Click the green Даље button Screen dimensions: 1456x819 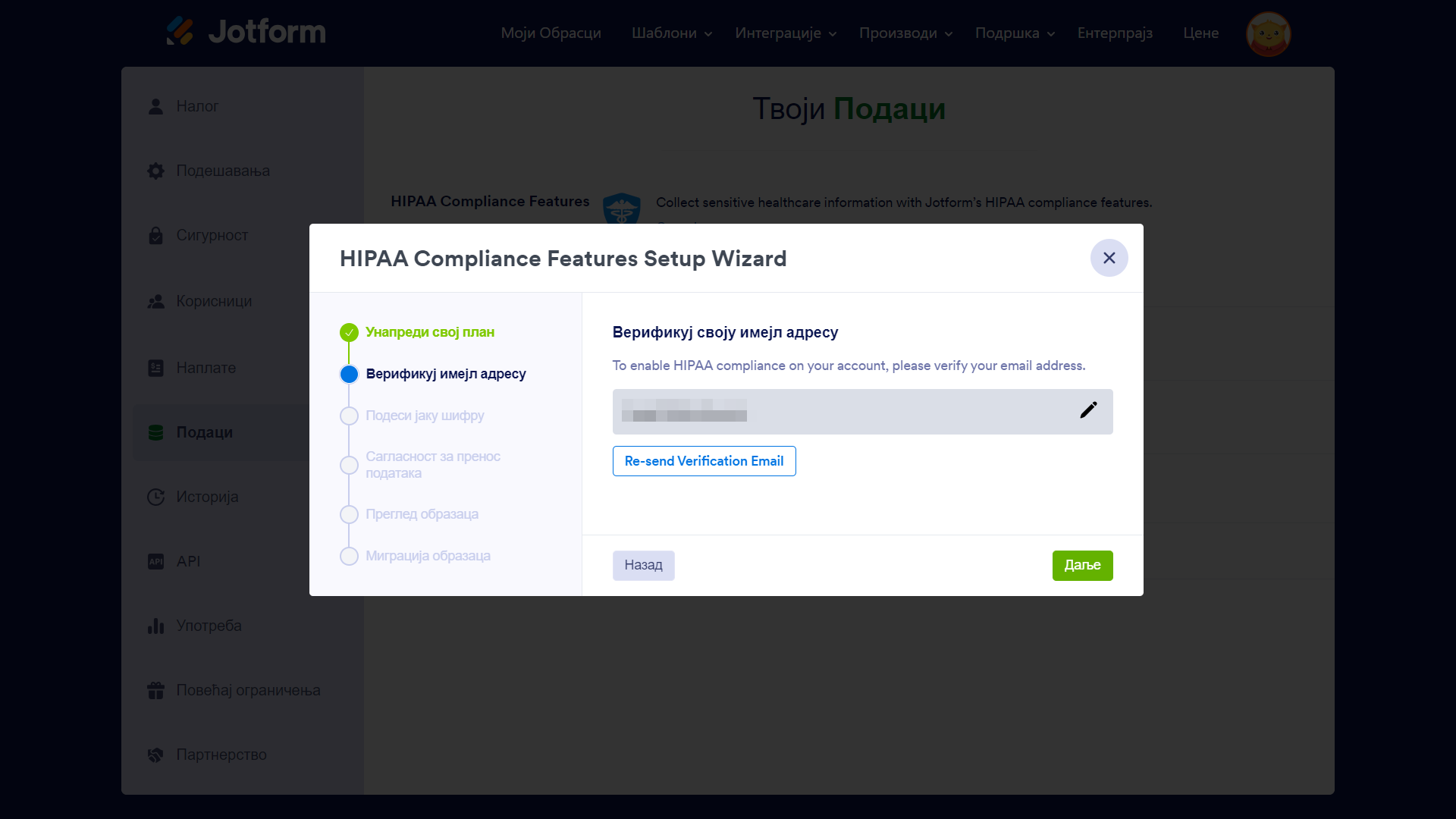click(1082, 566)
